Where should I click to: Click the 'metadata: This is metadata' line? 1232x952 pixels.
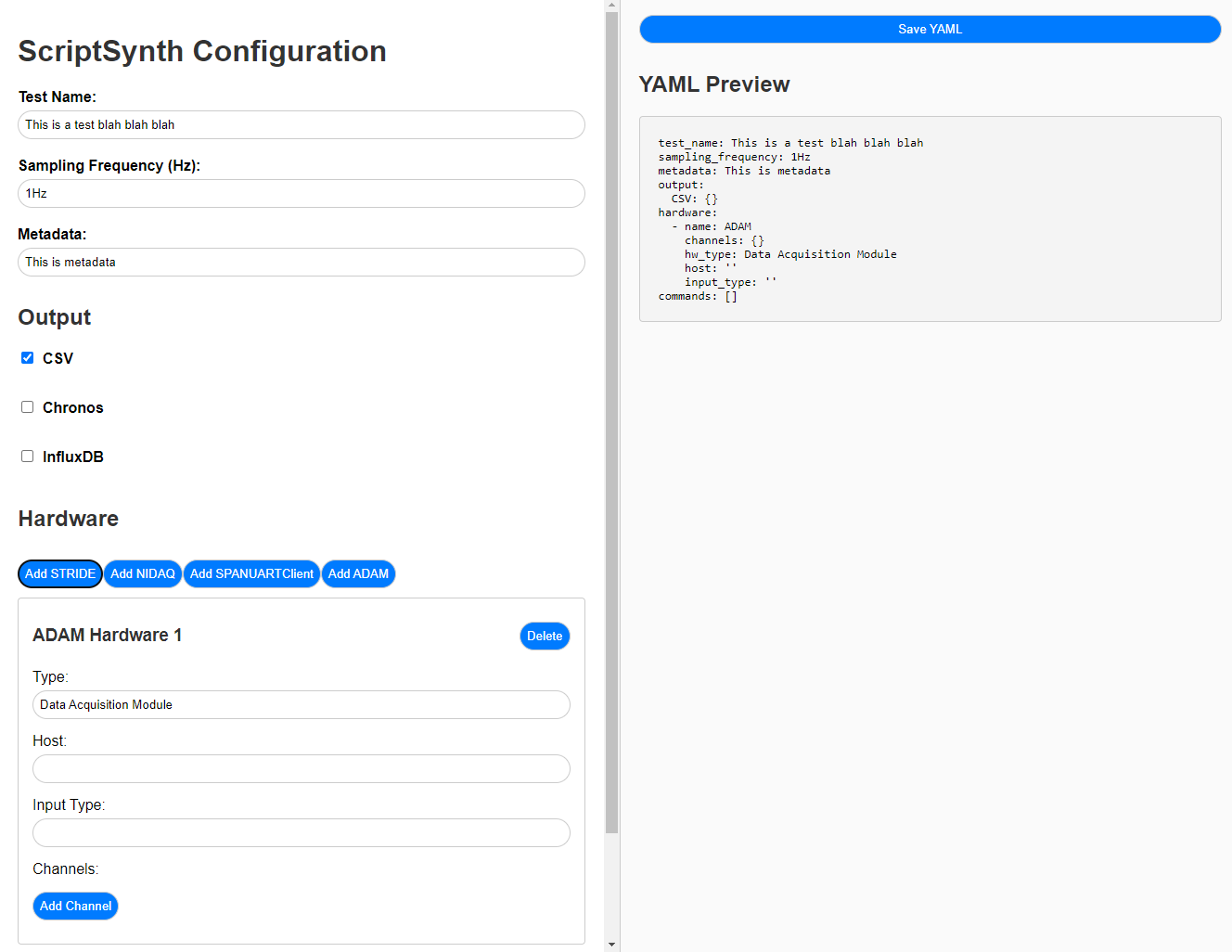pos(744,171)
